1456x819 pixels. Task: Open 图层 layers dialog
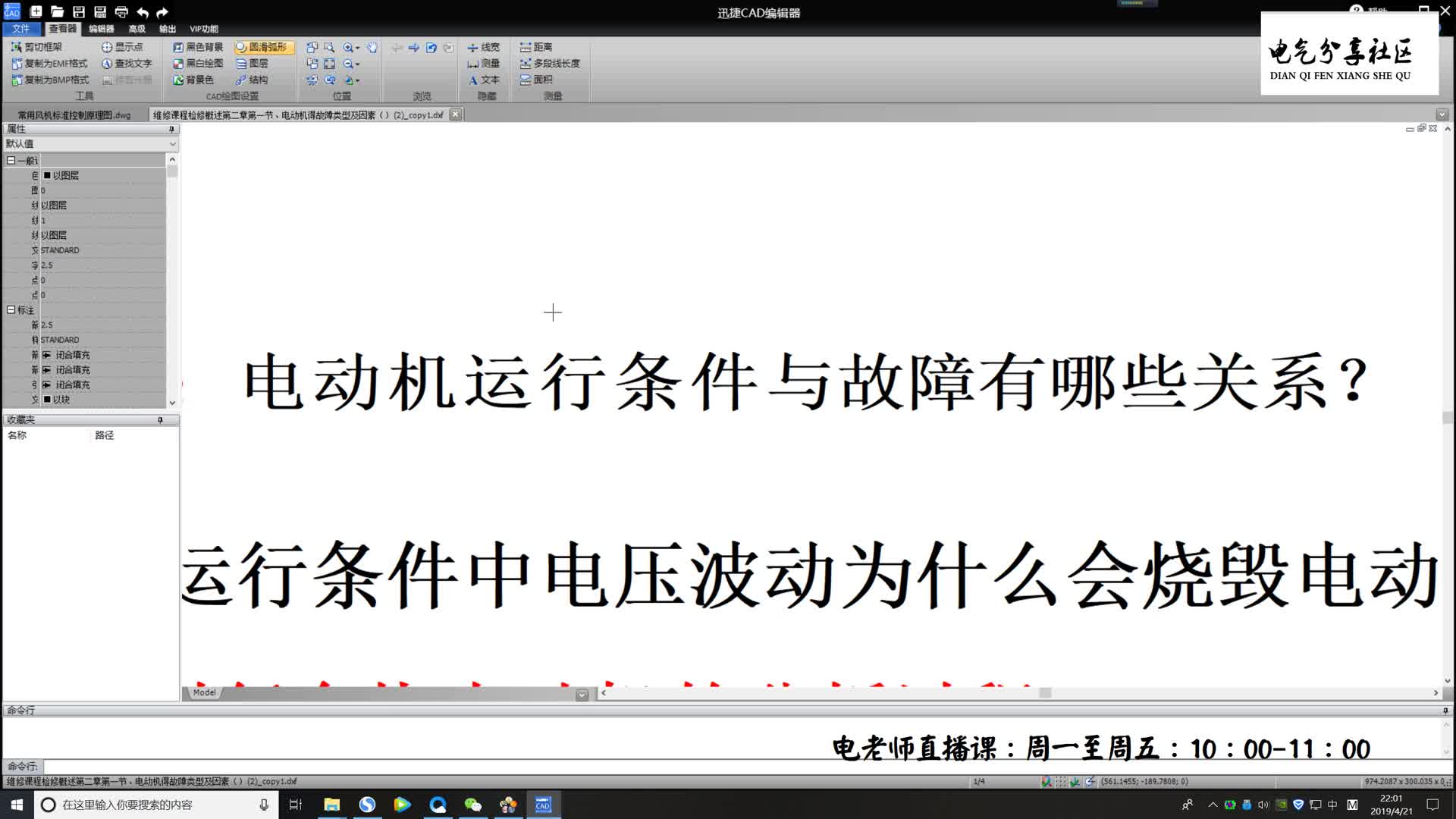(252, 64)
